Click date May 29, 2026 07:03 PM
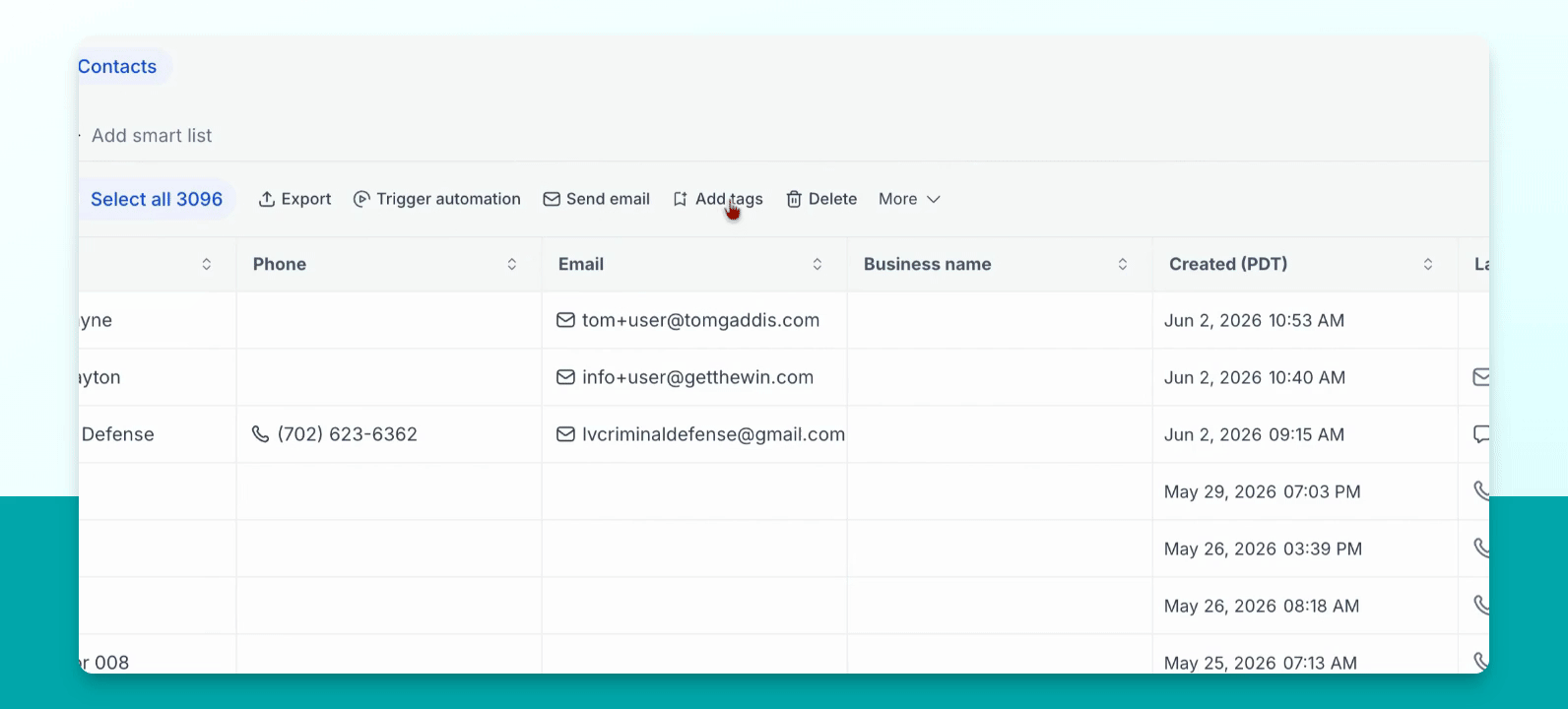This screenshot has width=1568, height=709. [x=1263, y=491]
